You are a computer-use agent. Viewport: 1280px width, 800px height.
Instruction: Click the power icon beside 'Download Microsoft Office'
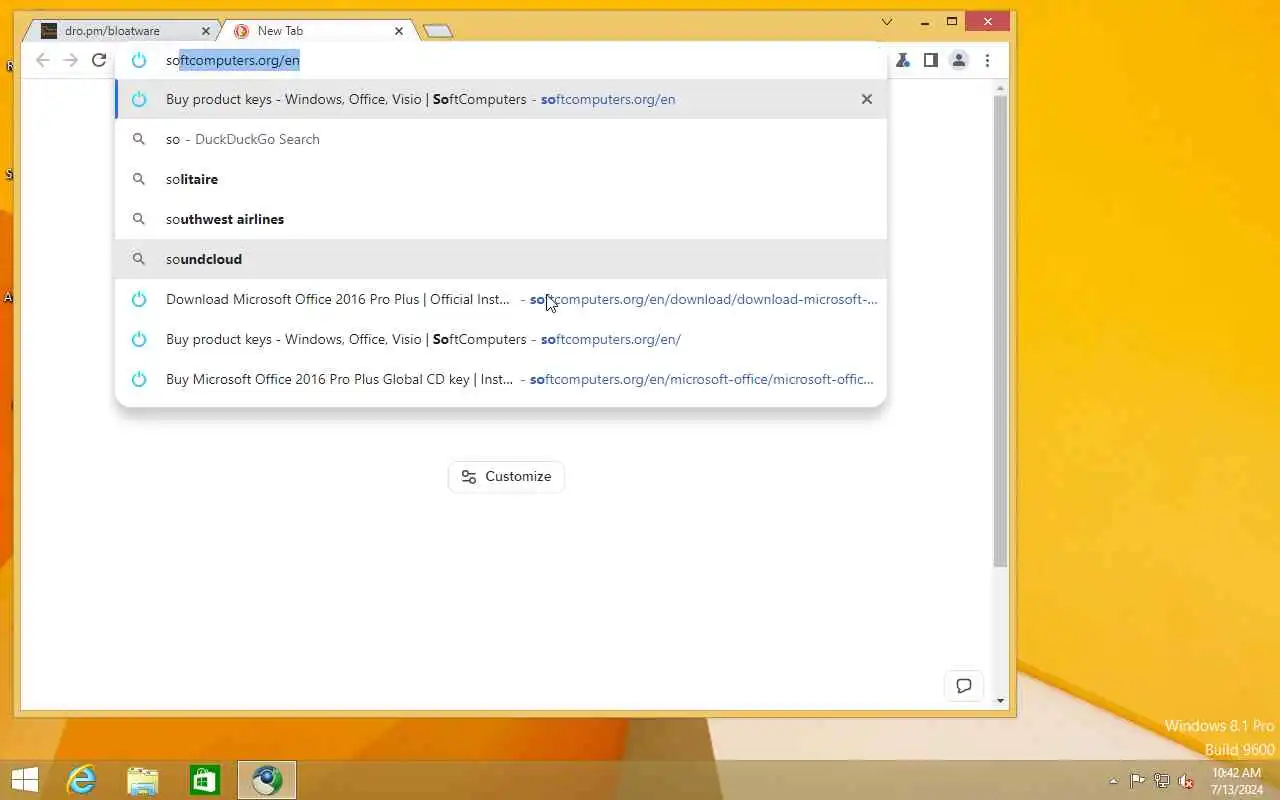pos(139,299)
